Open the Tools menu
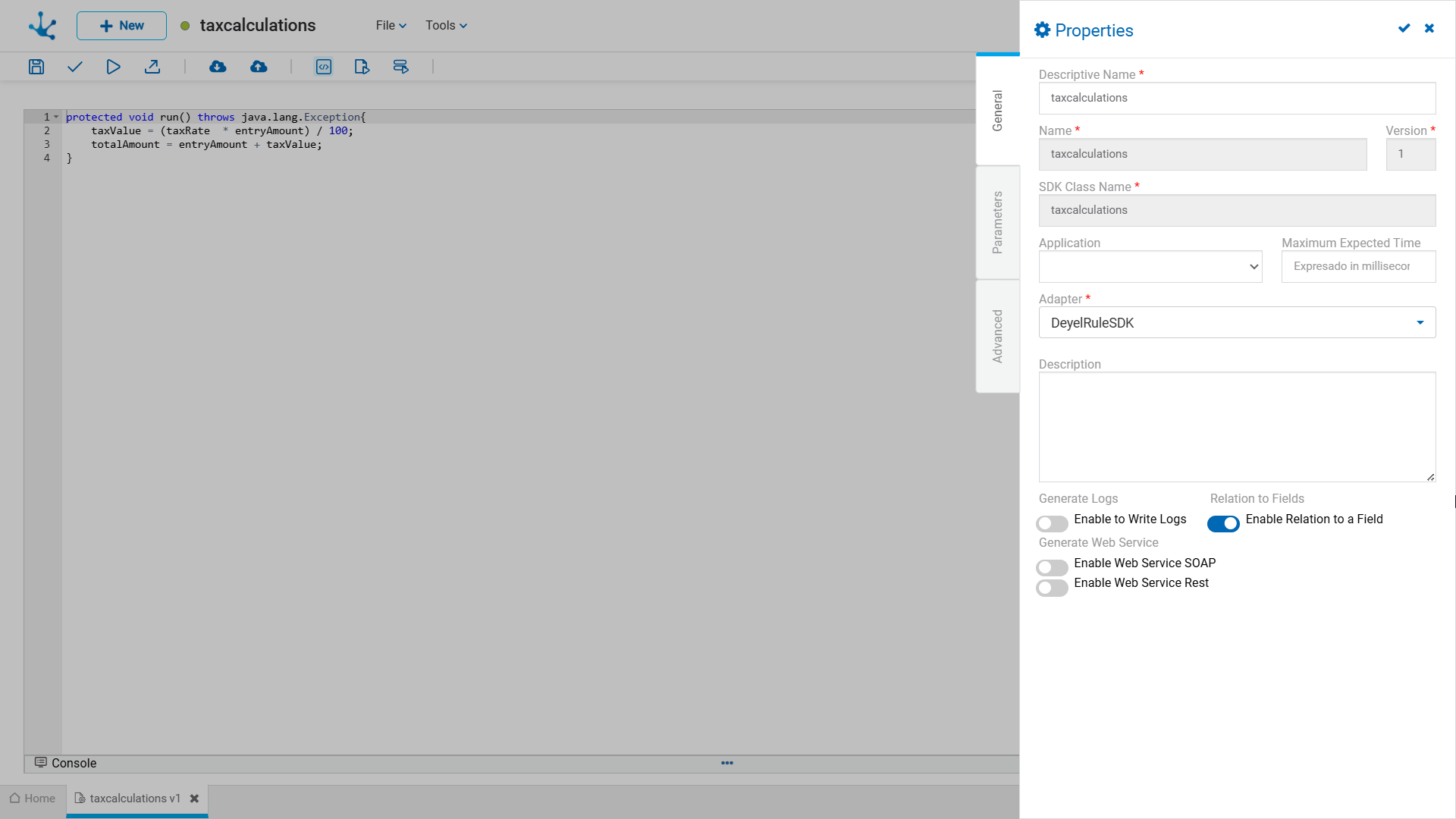This screenshot has width=1456, height=819. coord(446,26)
